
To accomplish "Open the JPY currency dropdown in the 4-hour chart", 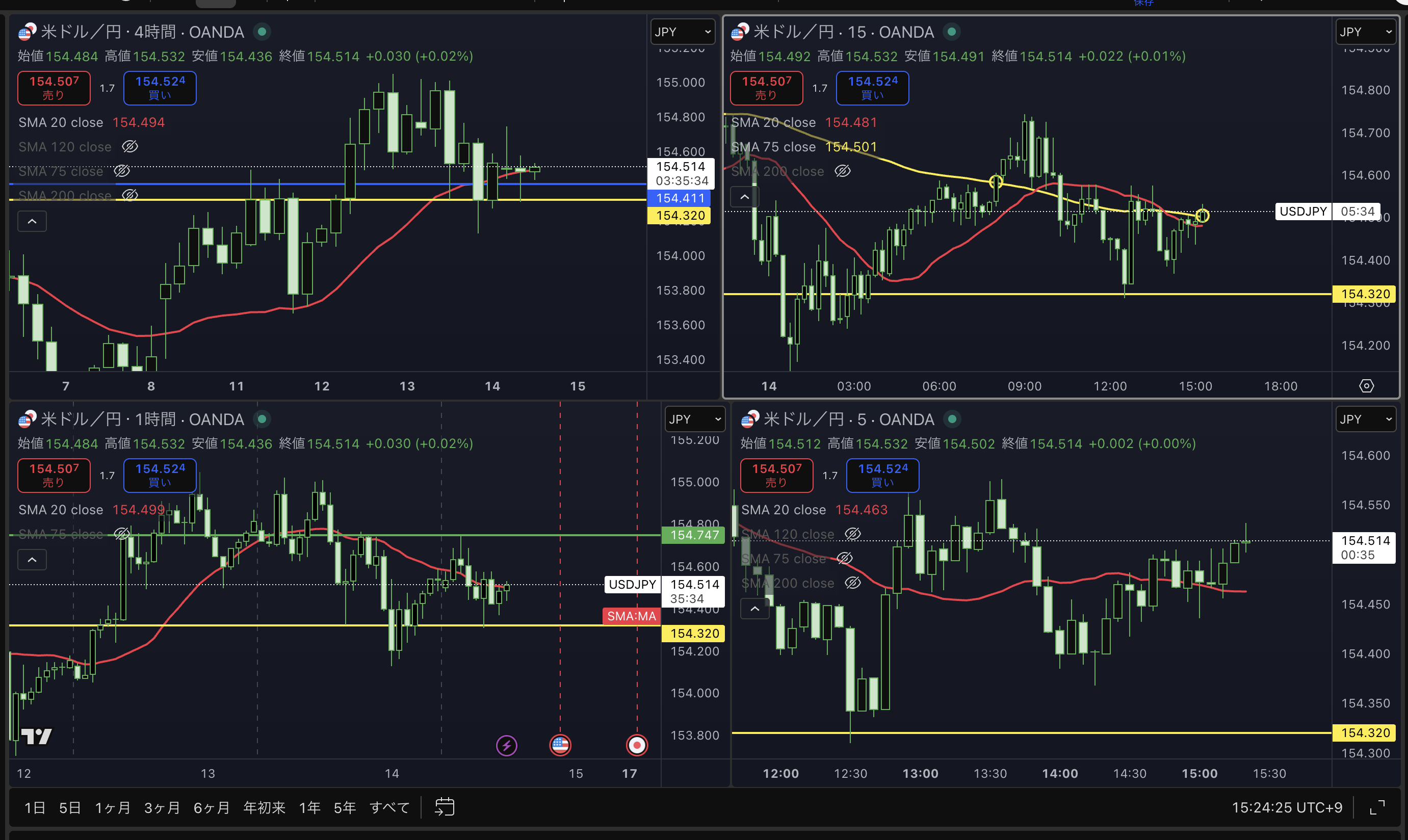I will [x=682, y=32].
